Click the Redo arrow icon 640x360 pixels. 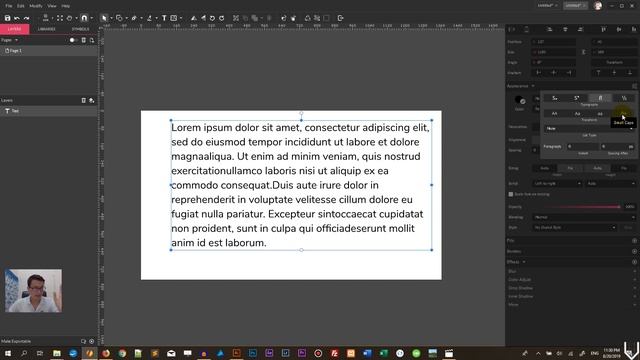[x=27, y=18]
